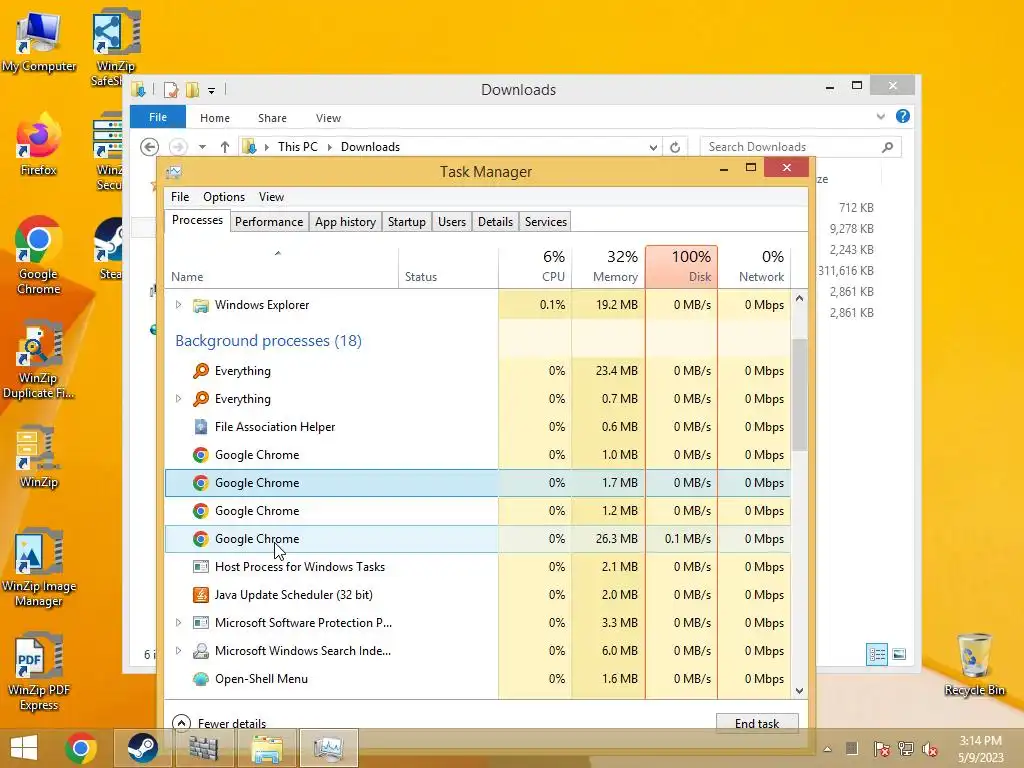Switch to Details tab

point(496,221)
